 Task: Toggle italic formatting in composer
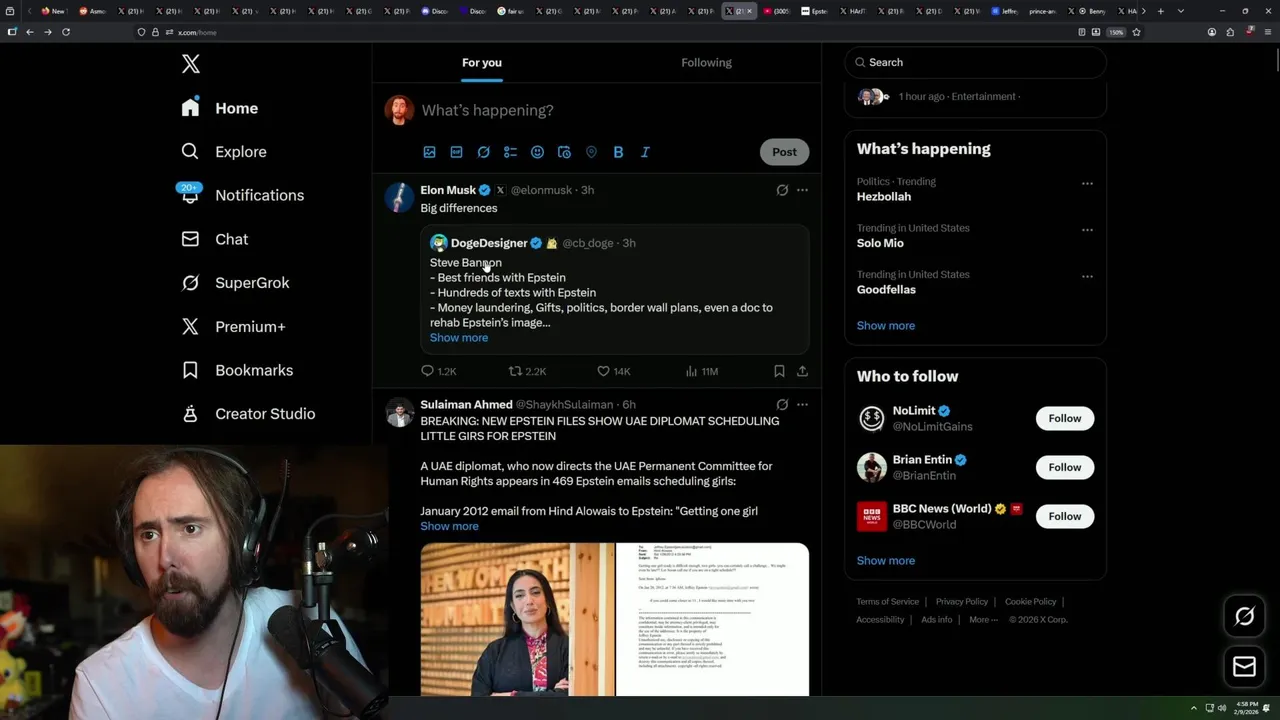point(645,152)
